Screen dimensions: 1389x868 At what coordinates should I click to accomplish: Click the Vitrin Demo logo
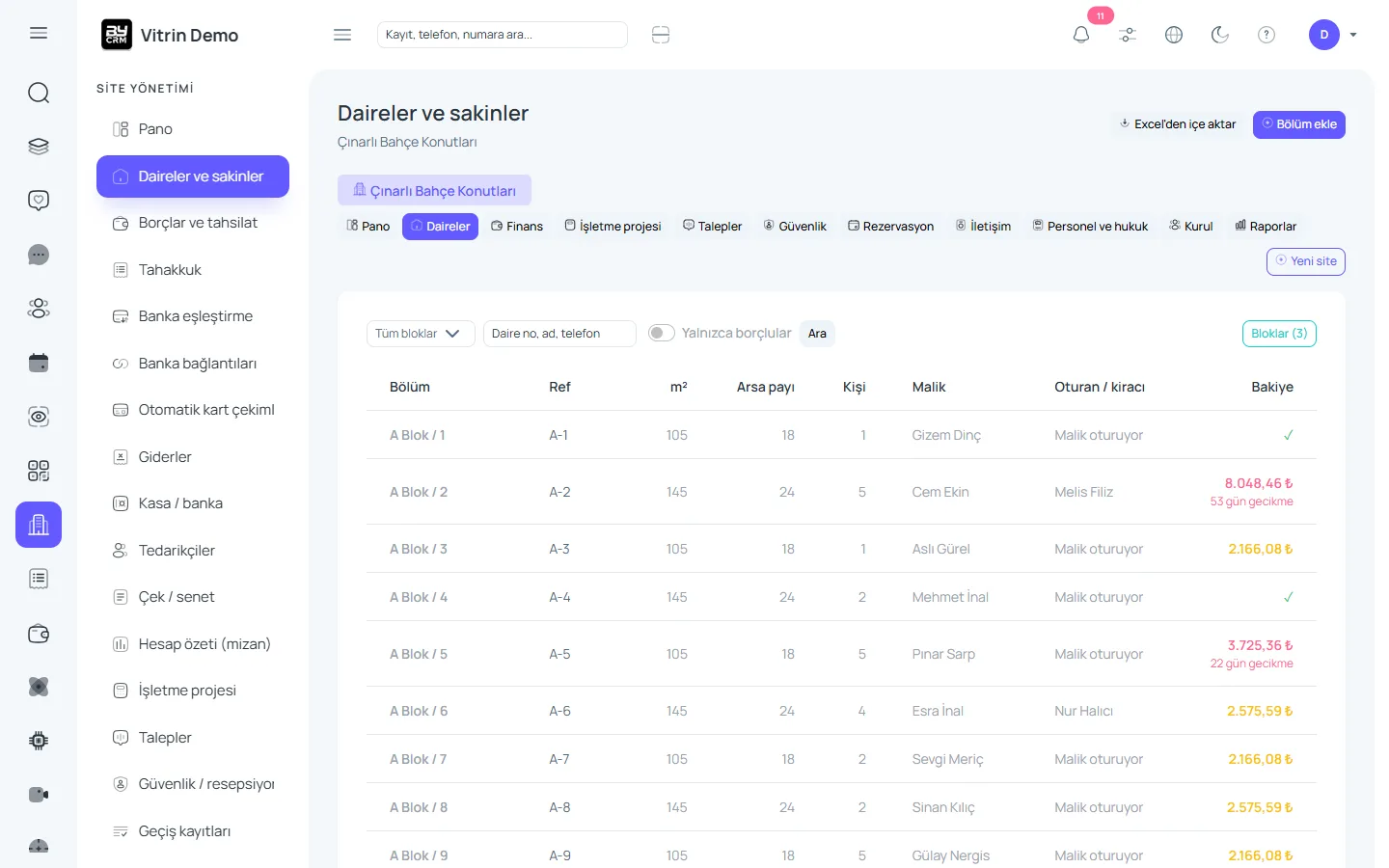coord(170,35)
